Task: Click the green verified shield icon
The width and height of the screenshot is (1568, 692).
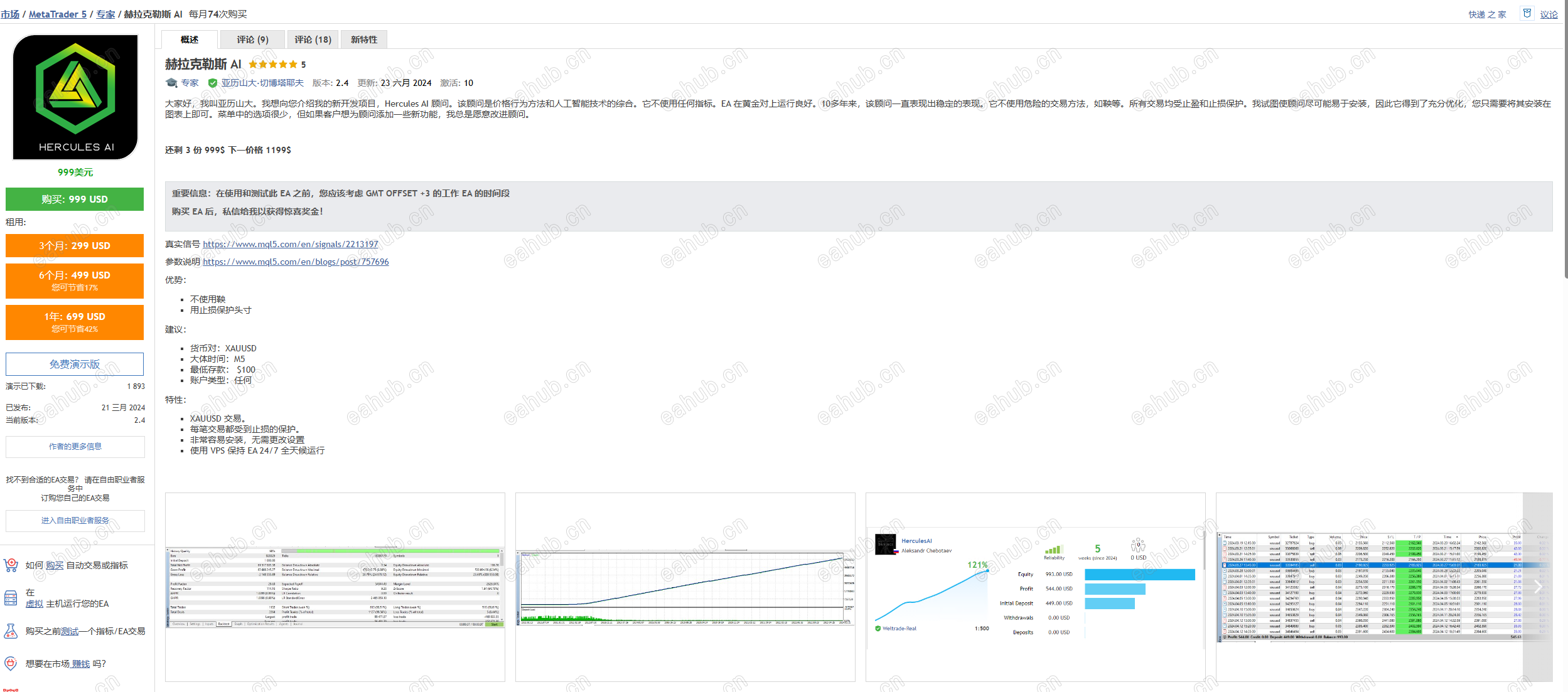Action: tap(213, 83)
